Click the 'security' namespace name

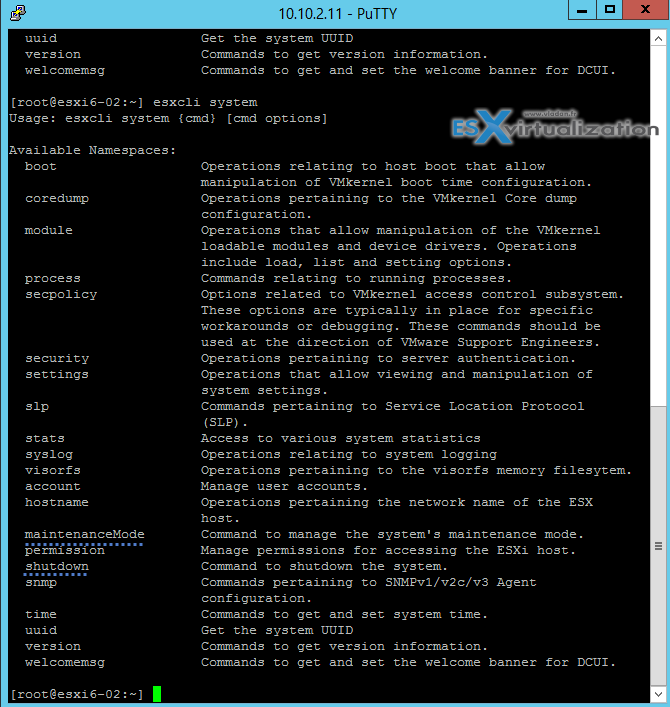(x=57, y=358)
